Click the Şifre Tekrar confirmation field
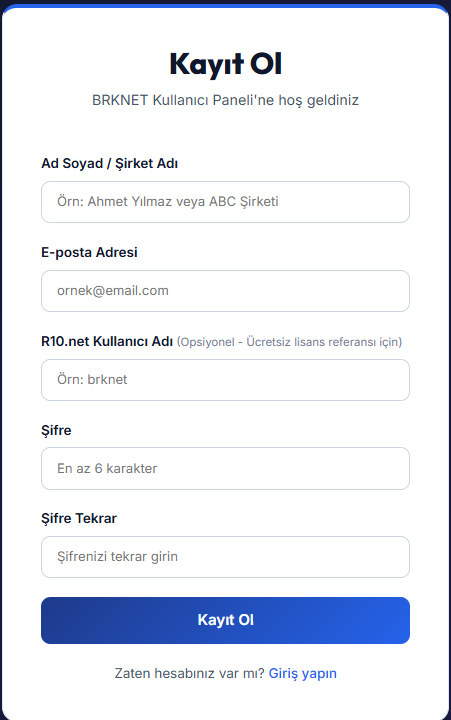The width and height of the screenshot is (451, 720). [x=225, y=557]
